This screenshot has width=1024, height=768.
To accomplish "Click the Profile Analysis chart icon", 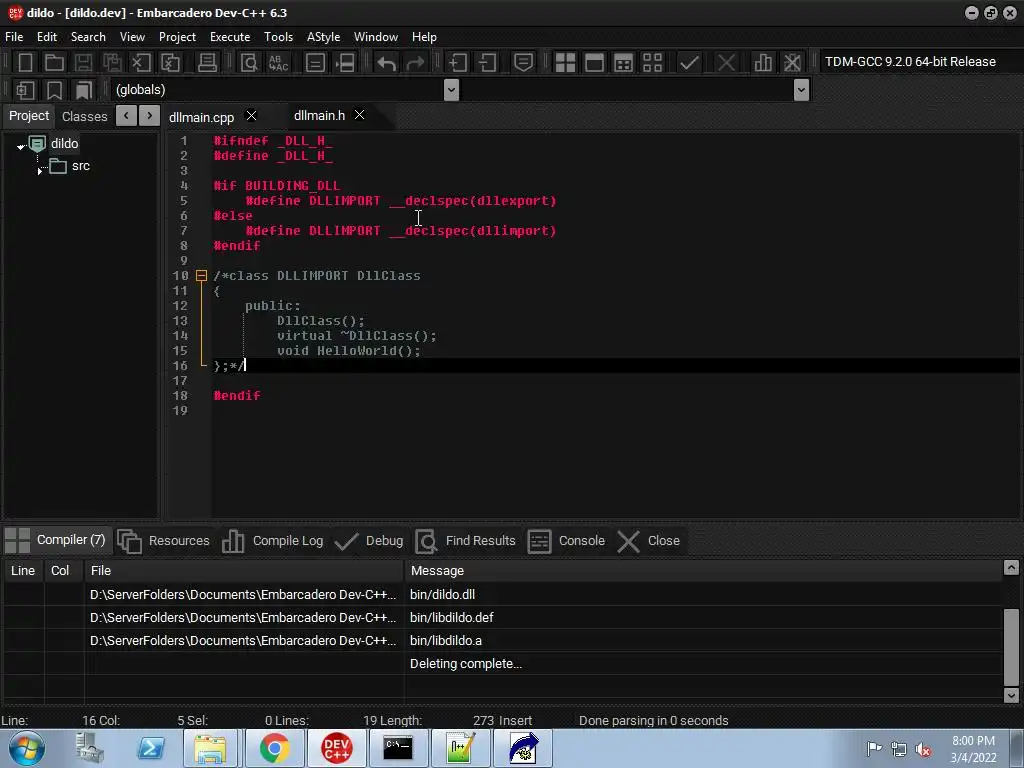I will [x=763, y=63].
